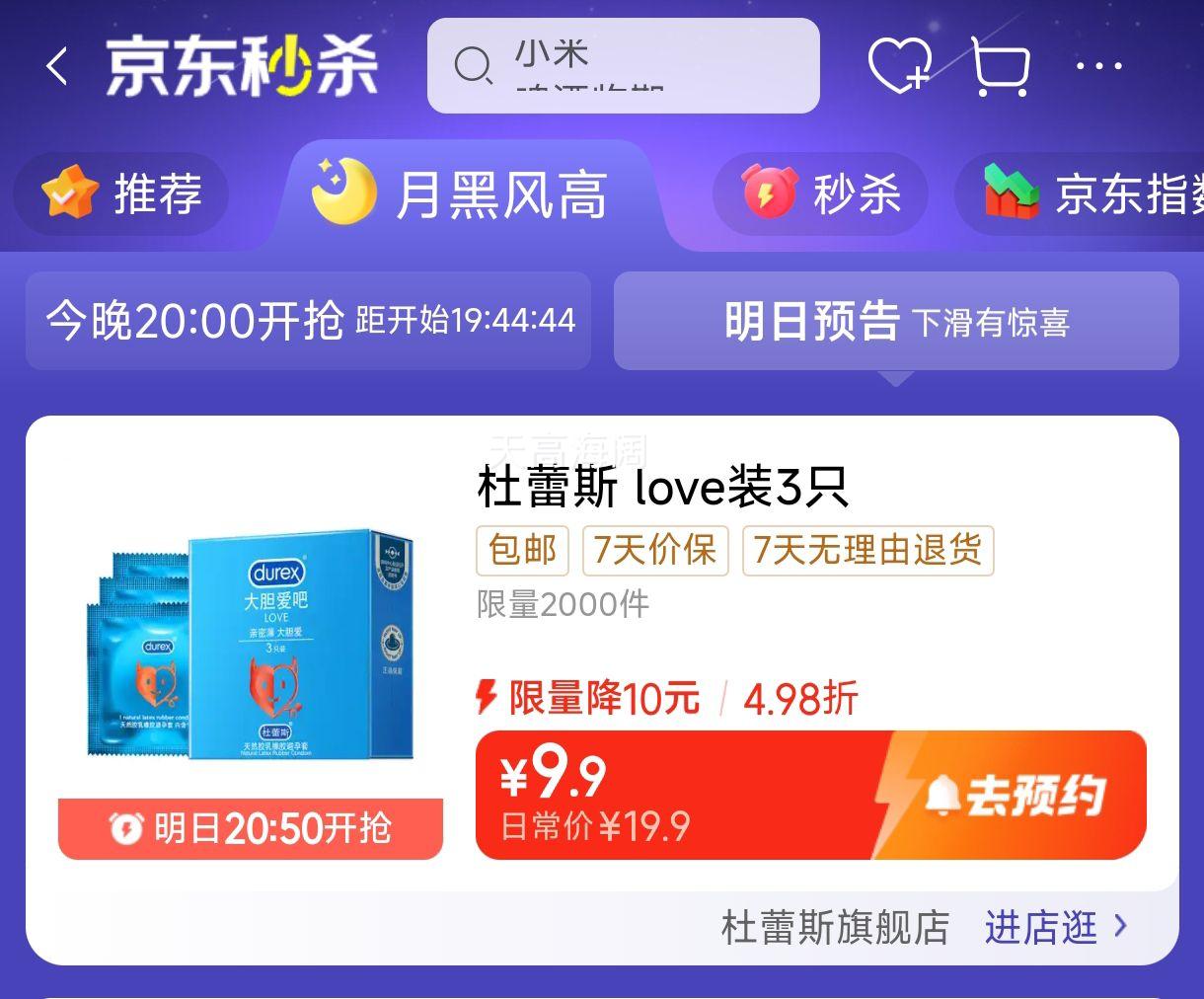Click the search field showing 小米
This screenshot has width=1204, height=999.
click(624, 66)
